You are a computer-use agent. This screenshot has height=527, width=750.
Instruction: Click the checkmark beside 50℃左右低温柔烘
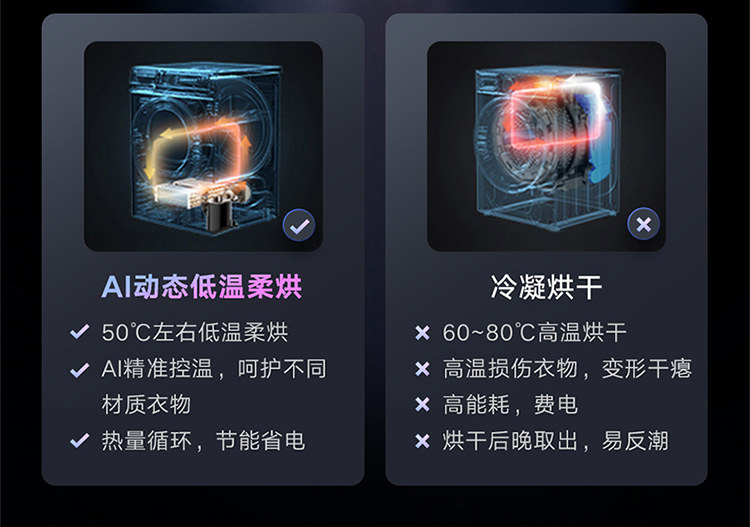(79, 332)
